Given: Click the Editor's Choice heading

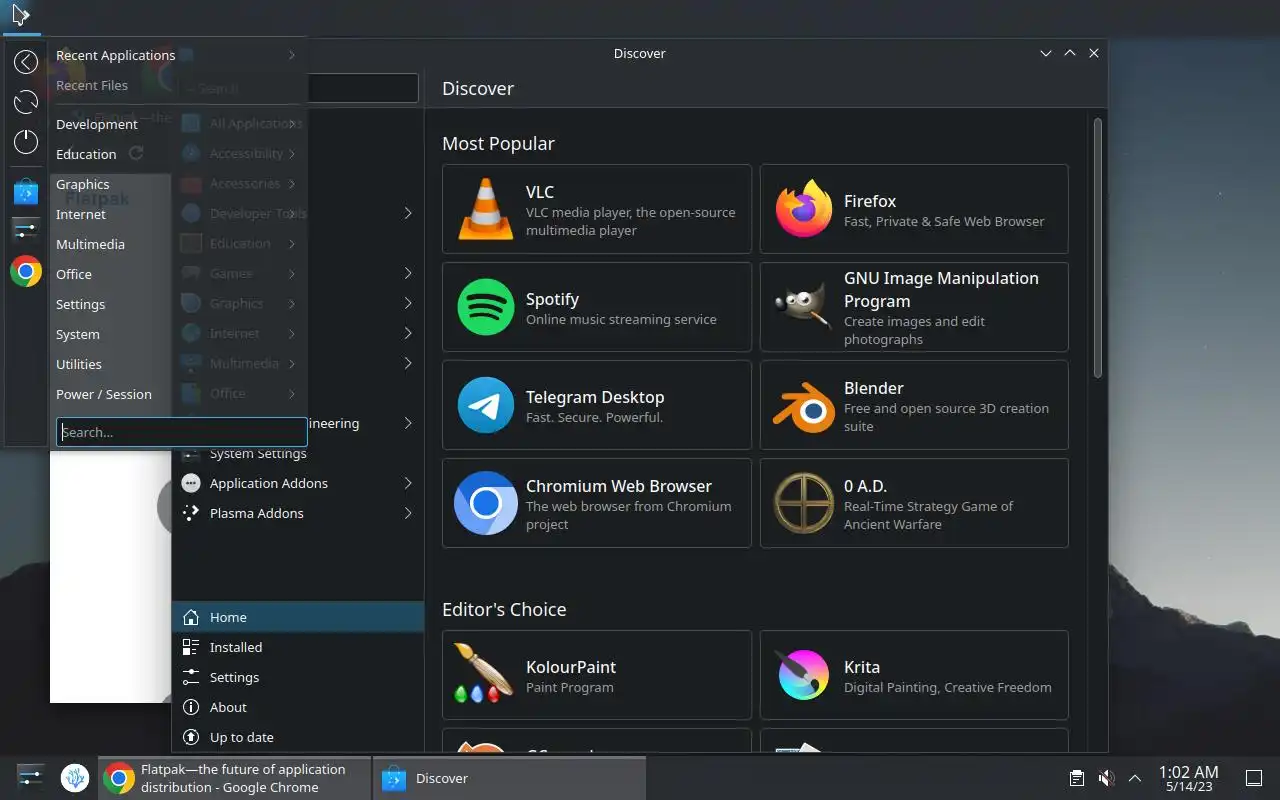Looking at the screenshot, I should point(504,609).
